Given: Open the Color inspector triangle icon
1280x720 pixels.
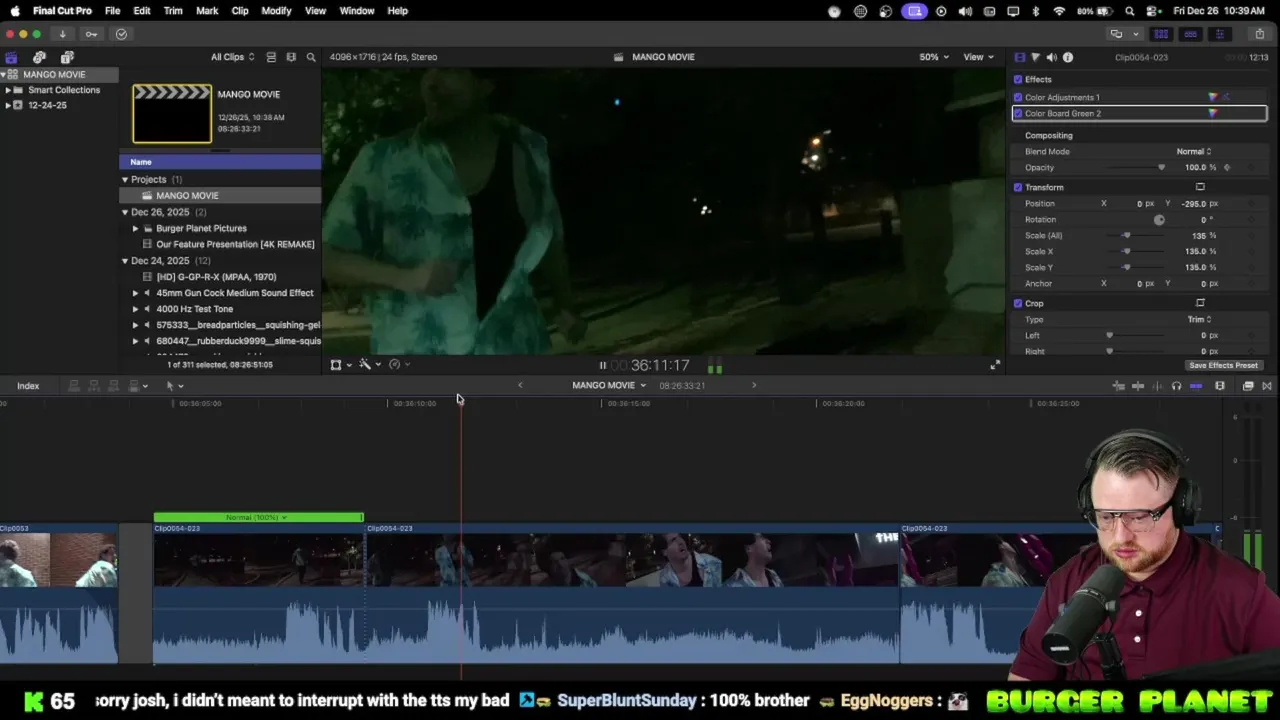Looking at the screenshot, I should (1035, 57).
